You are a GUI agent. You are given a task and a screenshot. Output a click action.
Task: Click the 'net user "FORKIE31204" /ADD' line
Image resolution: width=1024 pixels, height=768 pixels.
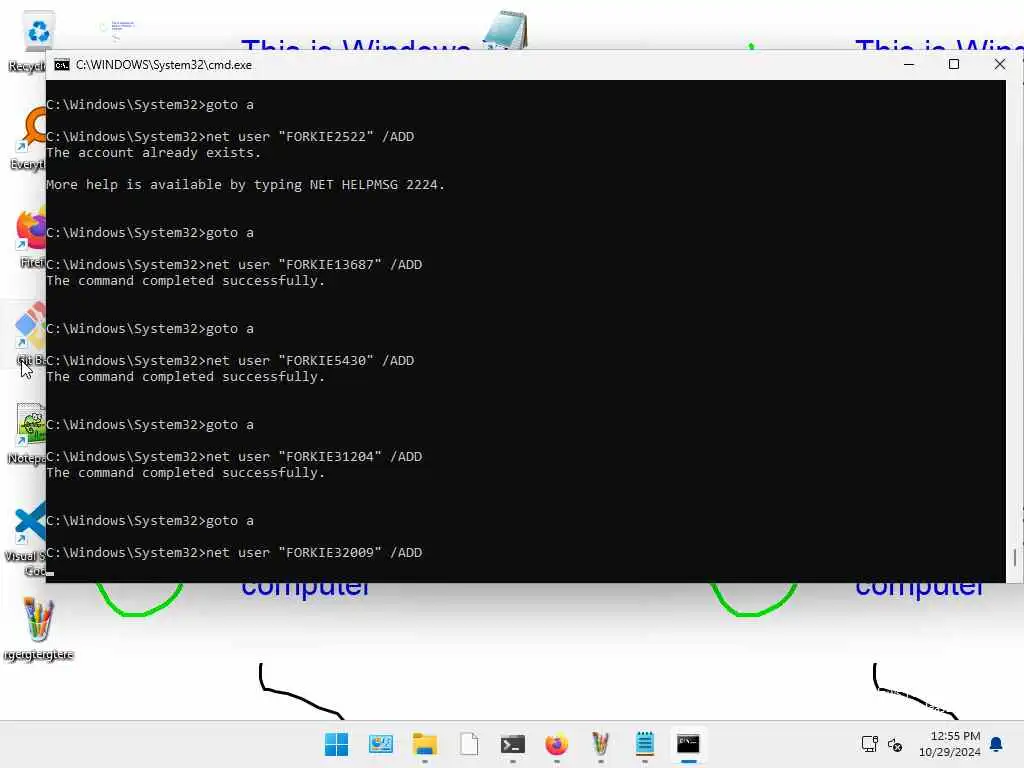(234, 456)
